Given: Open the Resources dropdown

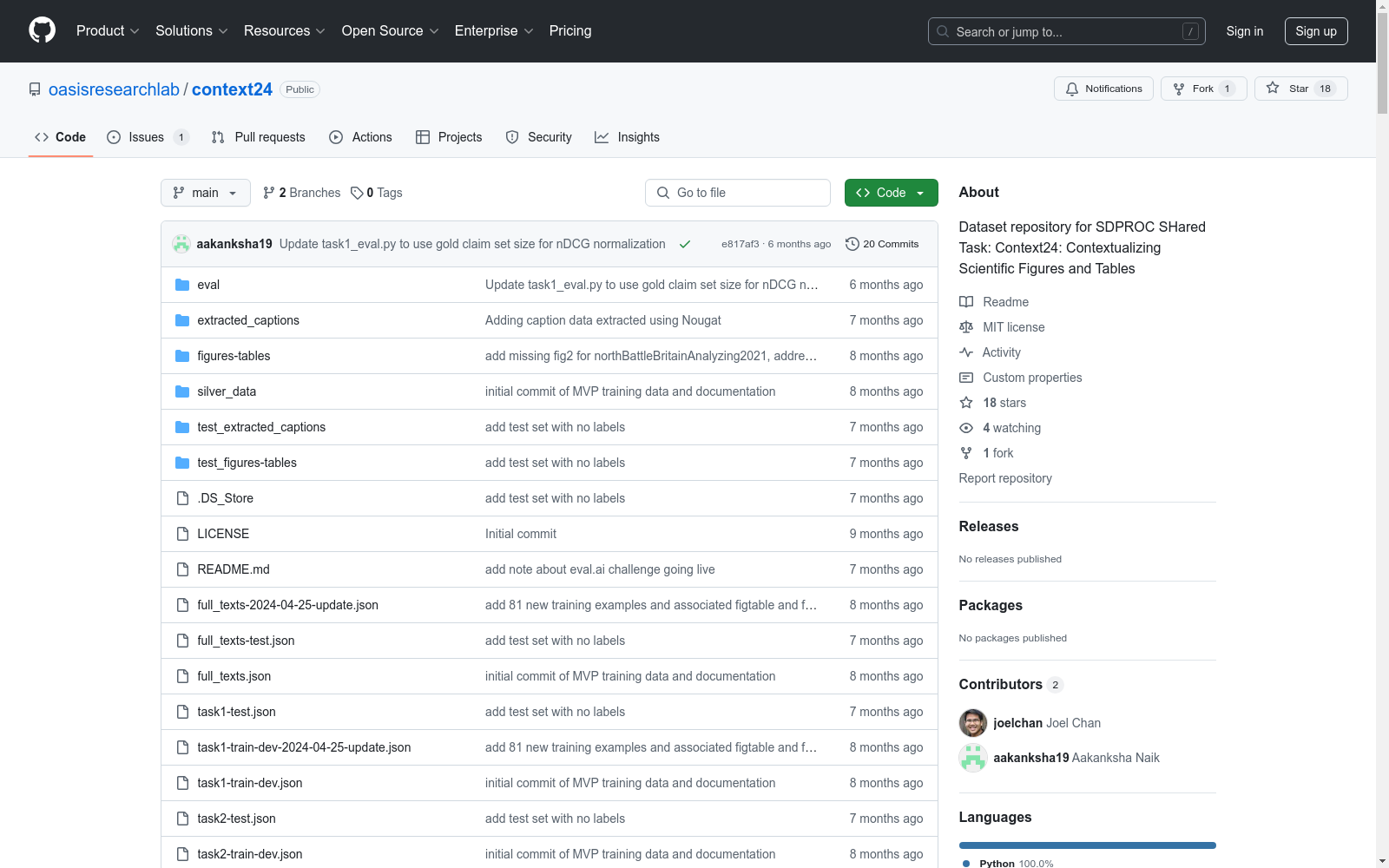Looking at the screenshot, I should [285, 31].
